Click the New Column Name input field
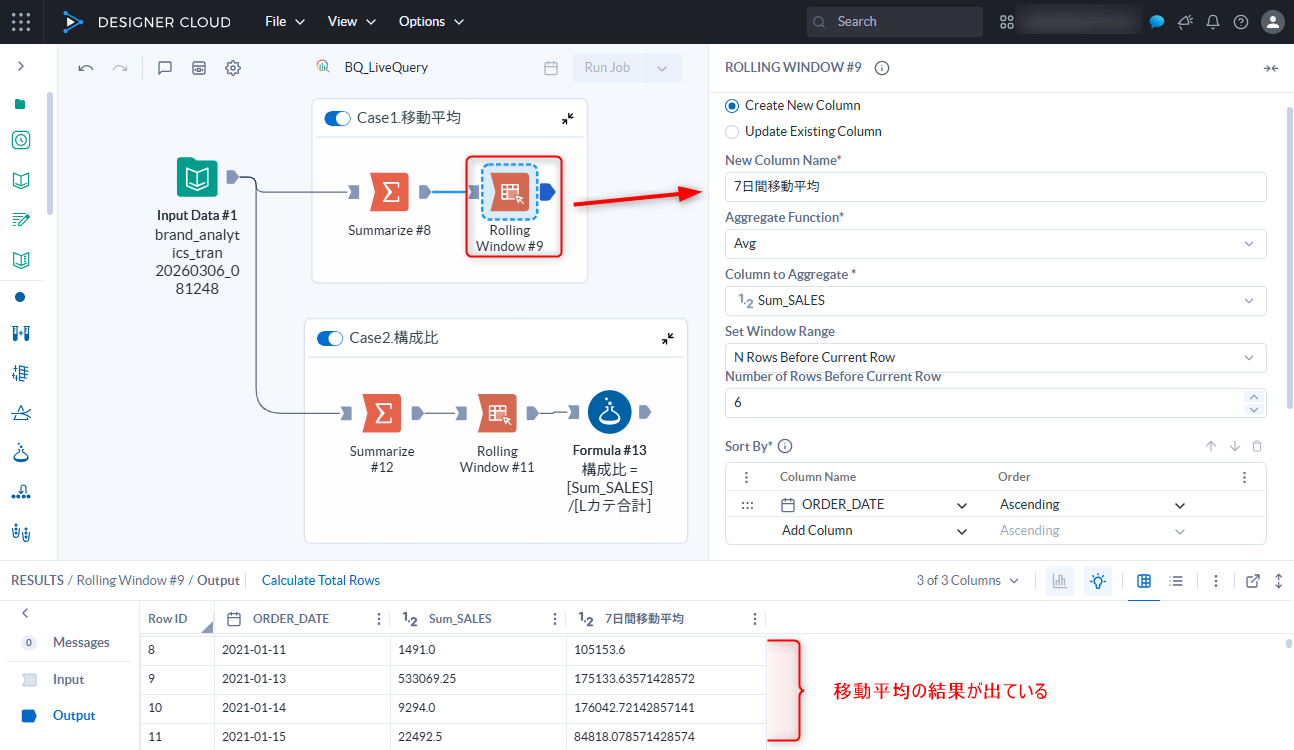 (994, 187)
